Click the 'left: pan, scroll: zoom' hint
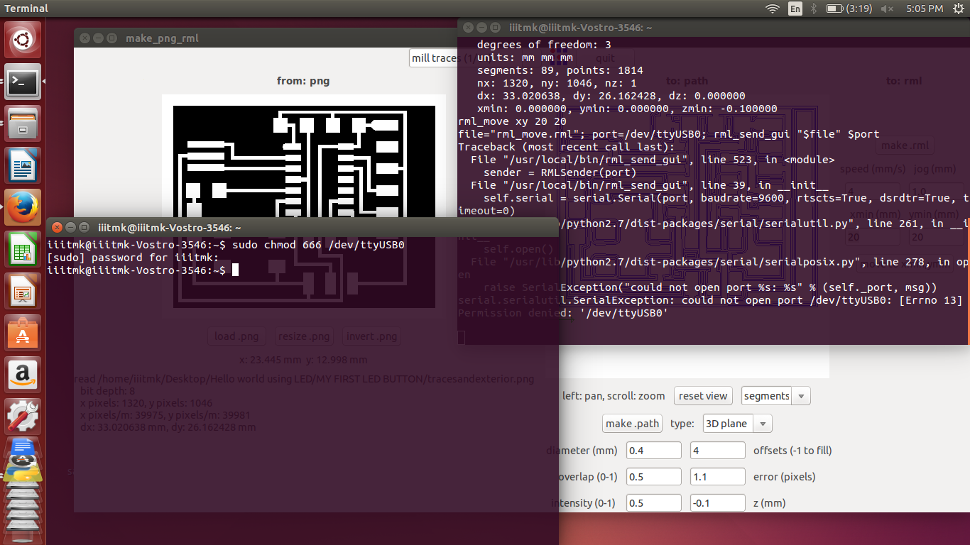The image size is (970, 545). click(613, 396)
